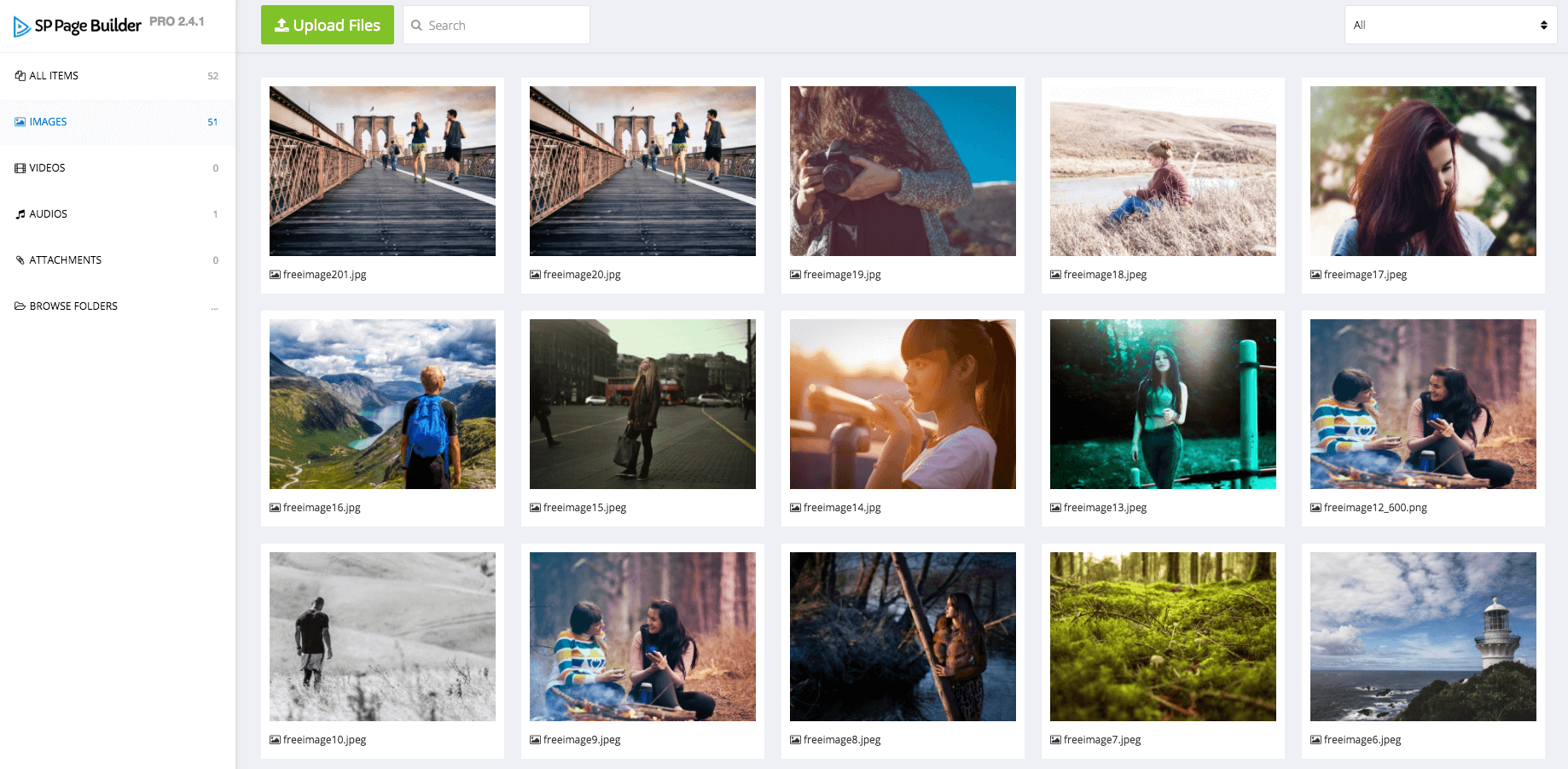
Task: Click inside the Search field
Action: click(497, 26)
